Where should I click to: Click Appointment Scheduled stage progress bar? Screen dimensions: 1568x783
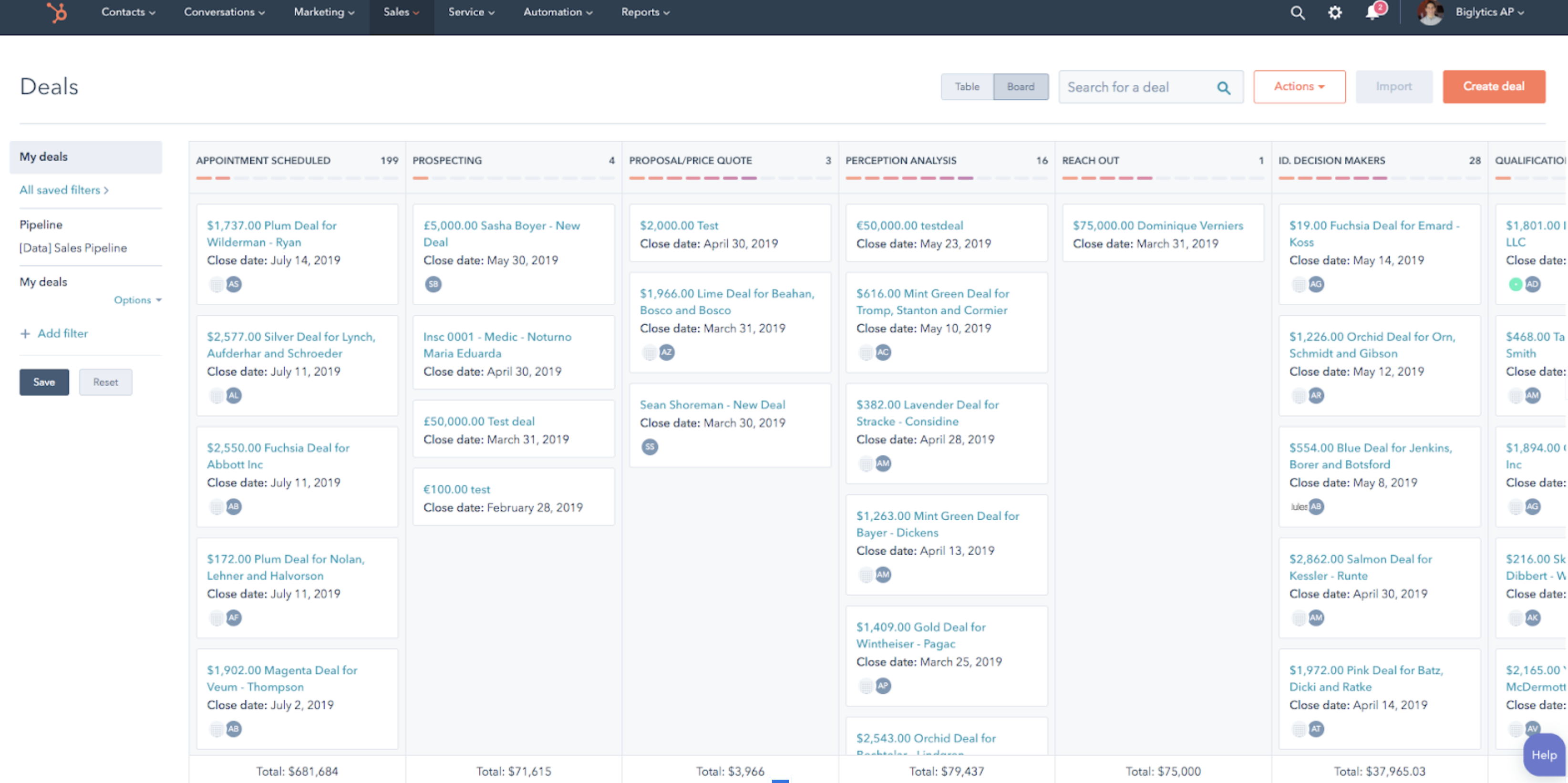click(297, 178)
